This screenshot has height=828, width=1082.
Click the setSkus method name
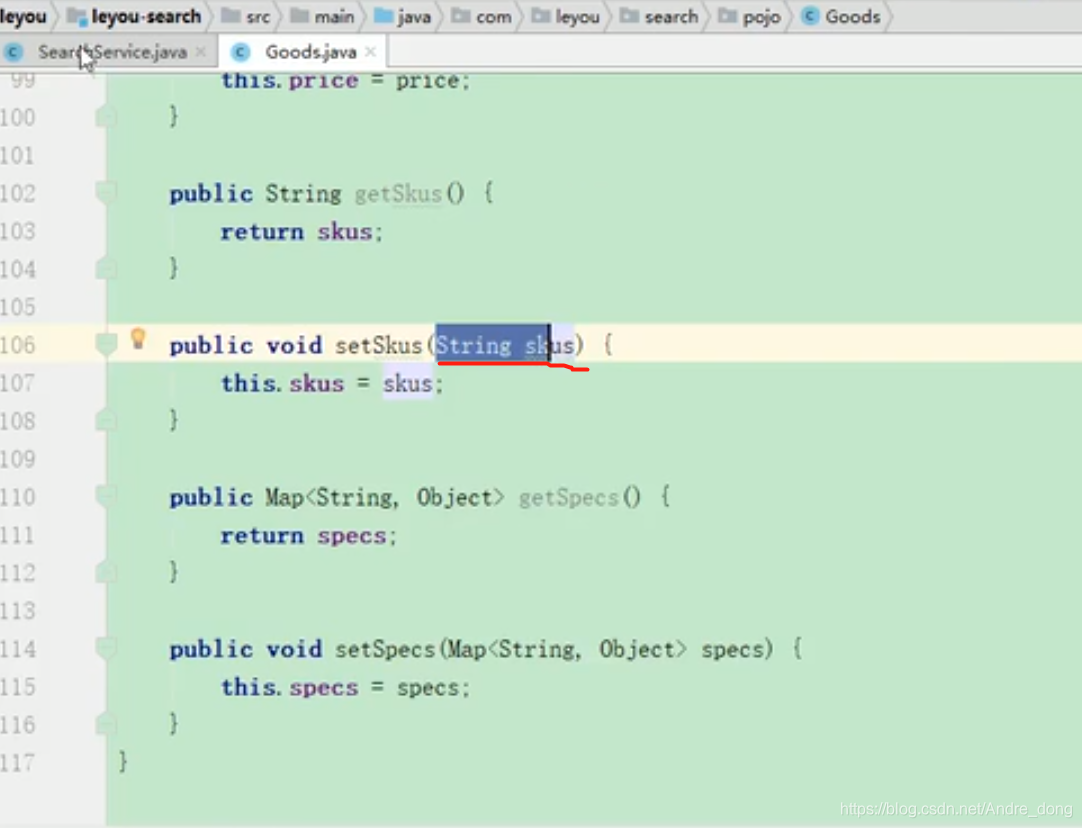(x=378, y=345)
